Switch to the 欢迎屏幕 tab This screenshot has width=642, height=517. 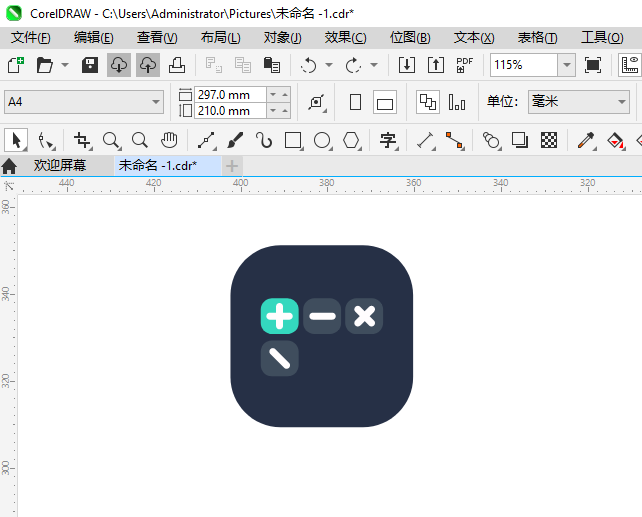click(x=60, y=166)
